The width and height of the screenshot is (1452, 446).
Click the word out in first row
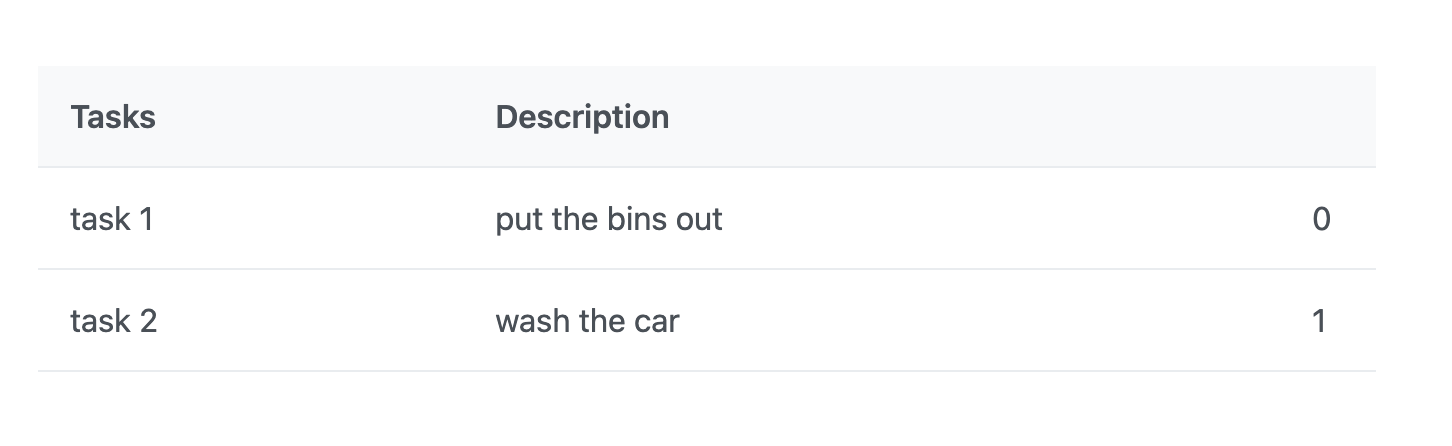pos(700,219)
